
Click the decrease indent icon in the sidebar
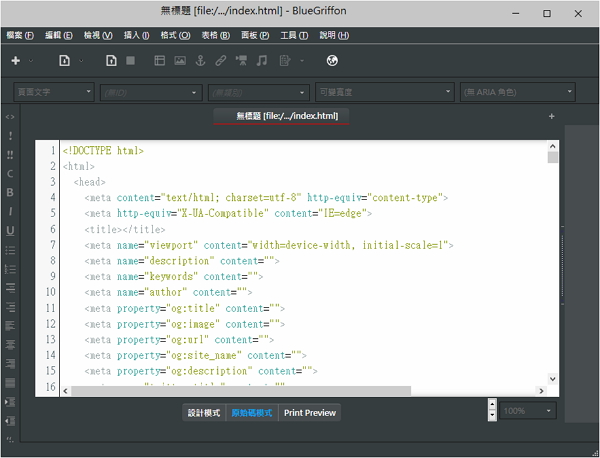pos(10,421)
